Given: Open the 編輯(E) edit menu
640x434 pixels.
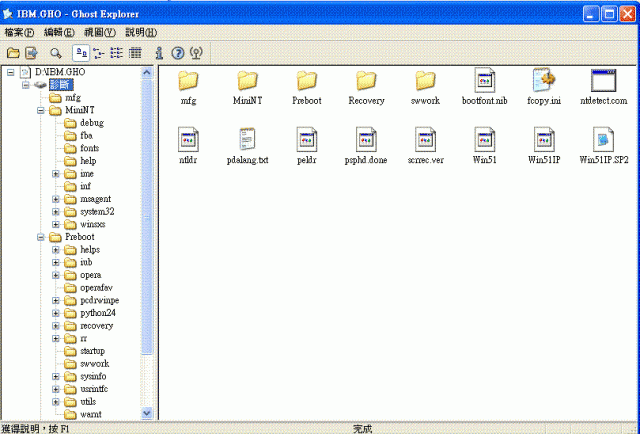Looking at the screenshot, I should point(59,33).
